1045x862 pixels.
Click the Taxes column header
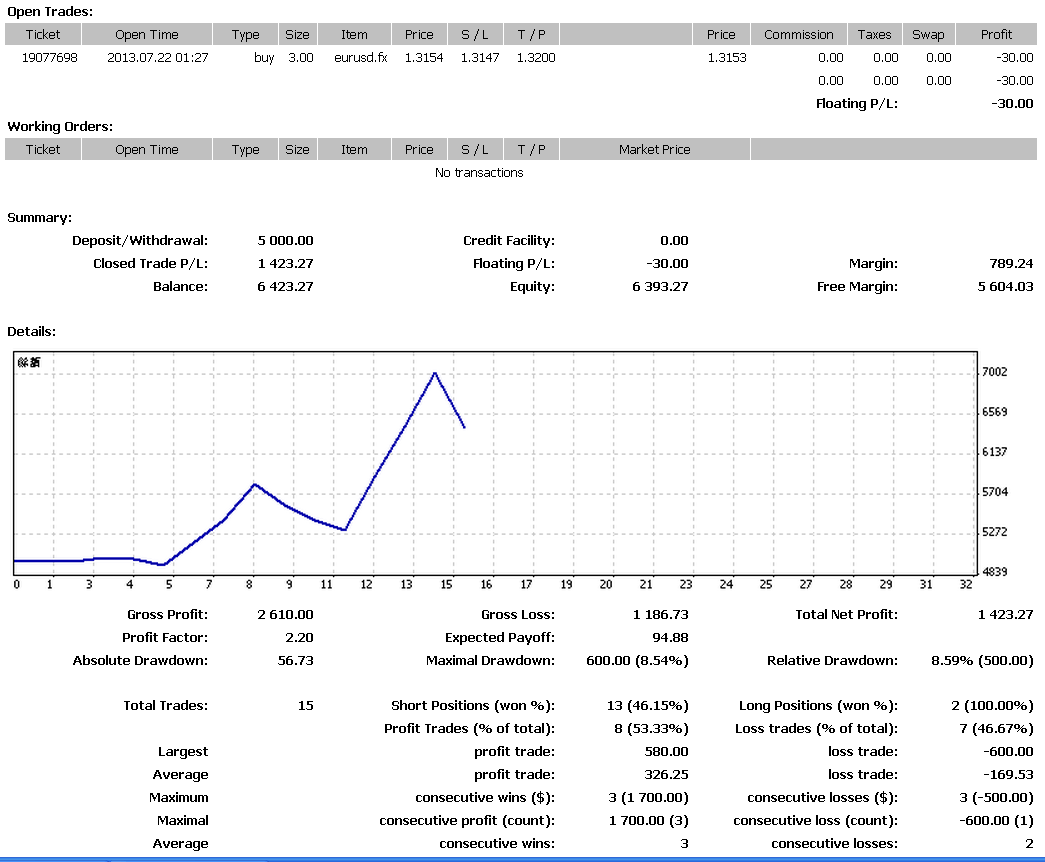(874, 35)
